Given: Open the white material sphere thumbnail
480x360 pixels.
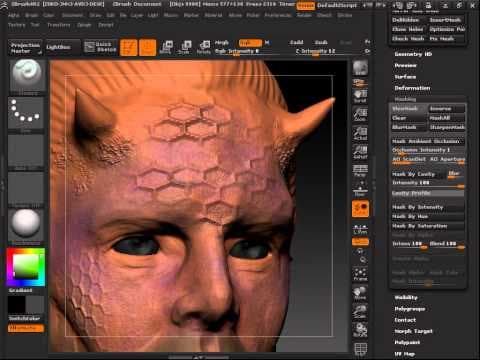Looking at the screenshot, I should tap(26, 224).
